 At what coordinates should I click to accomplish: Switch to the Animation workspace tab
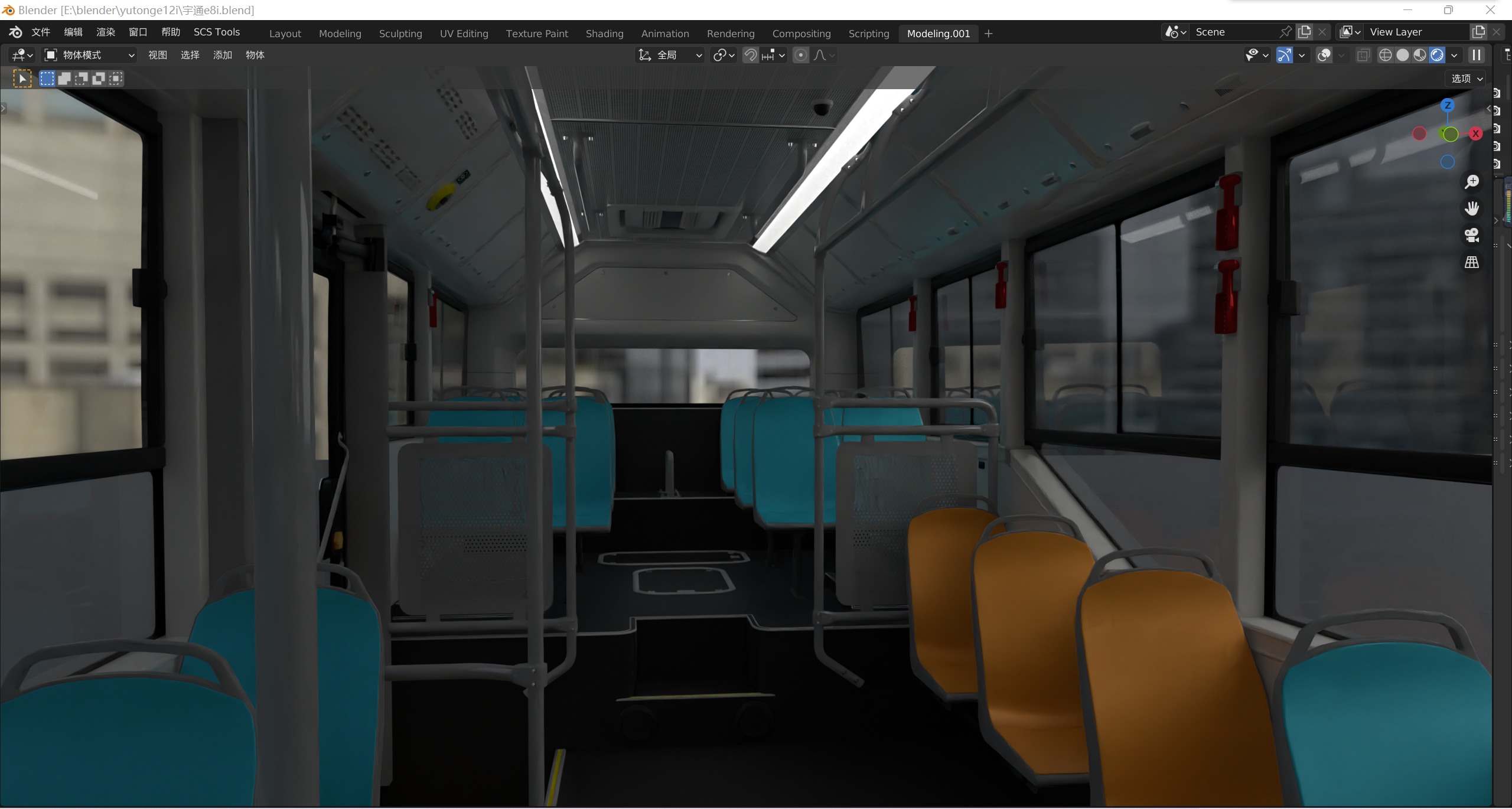[x=665, y=34]
